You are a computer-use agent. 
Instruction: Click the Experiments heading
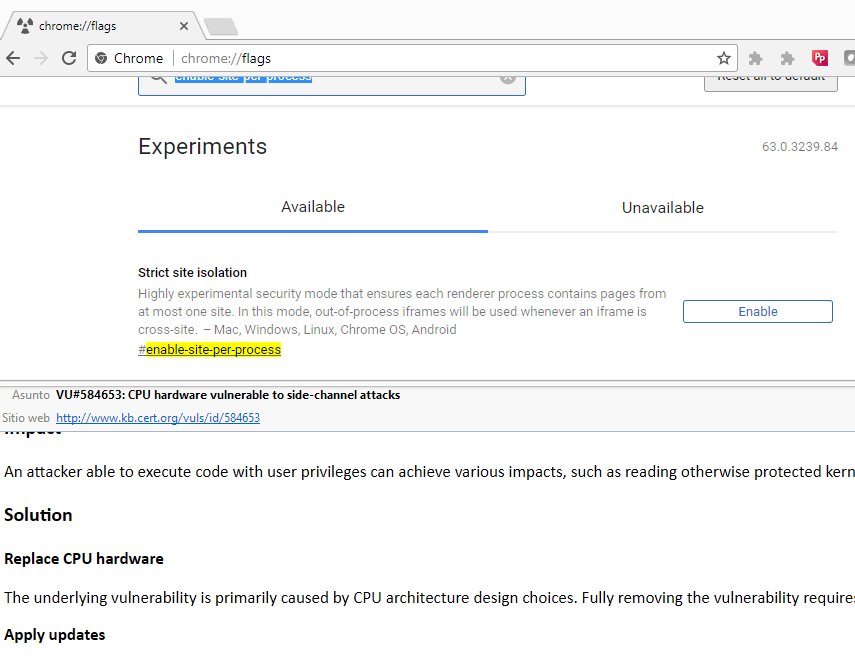coord(203,146)
